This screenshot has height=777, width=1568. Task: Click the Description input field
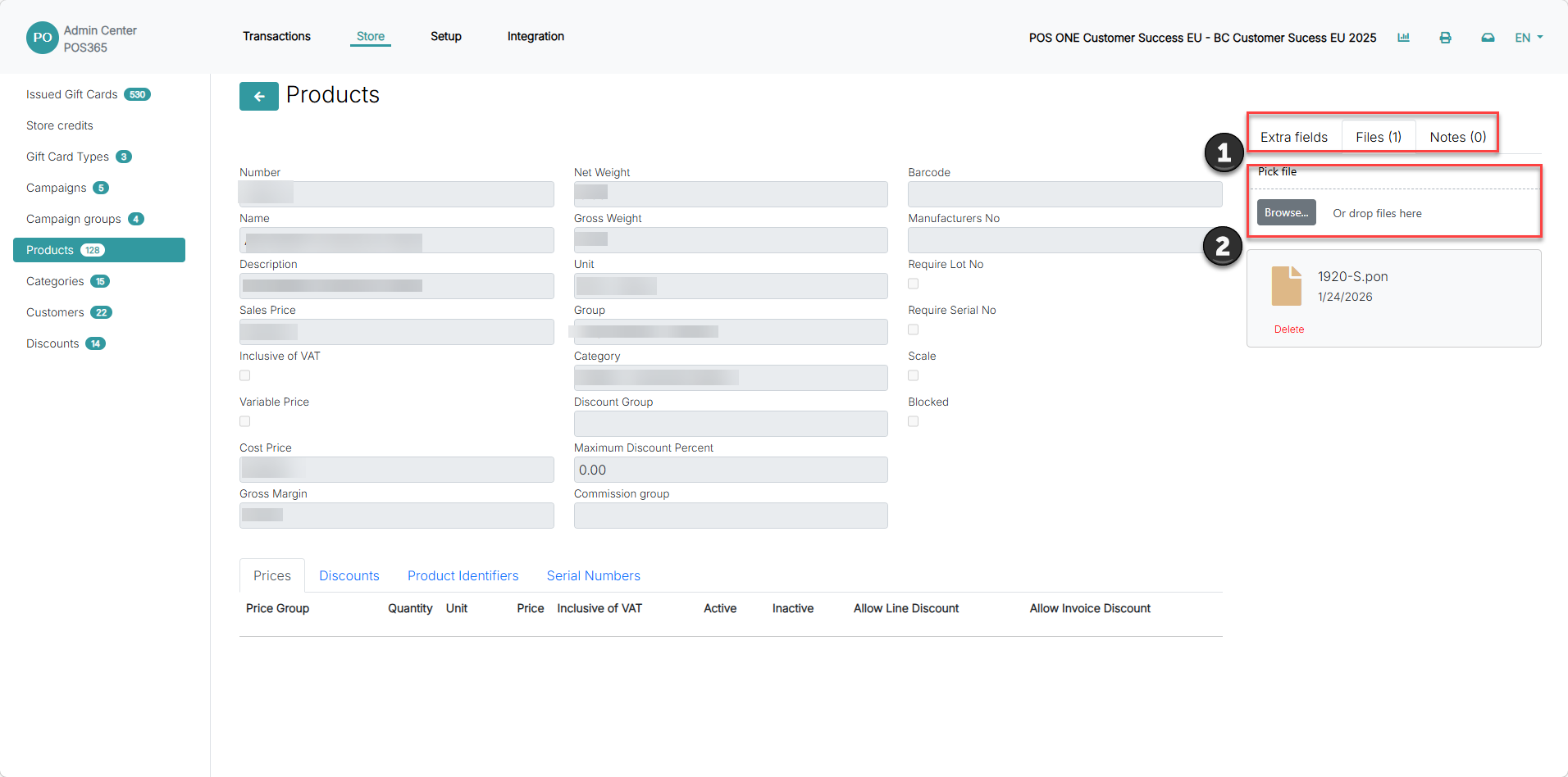tap(397, 286)
